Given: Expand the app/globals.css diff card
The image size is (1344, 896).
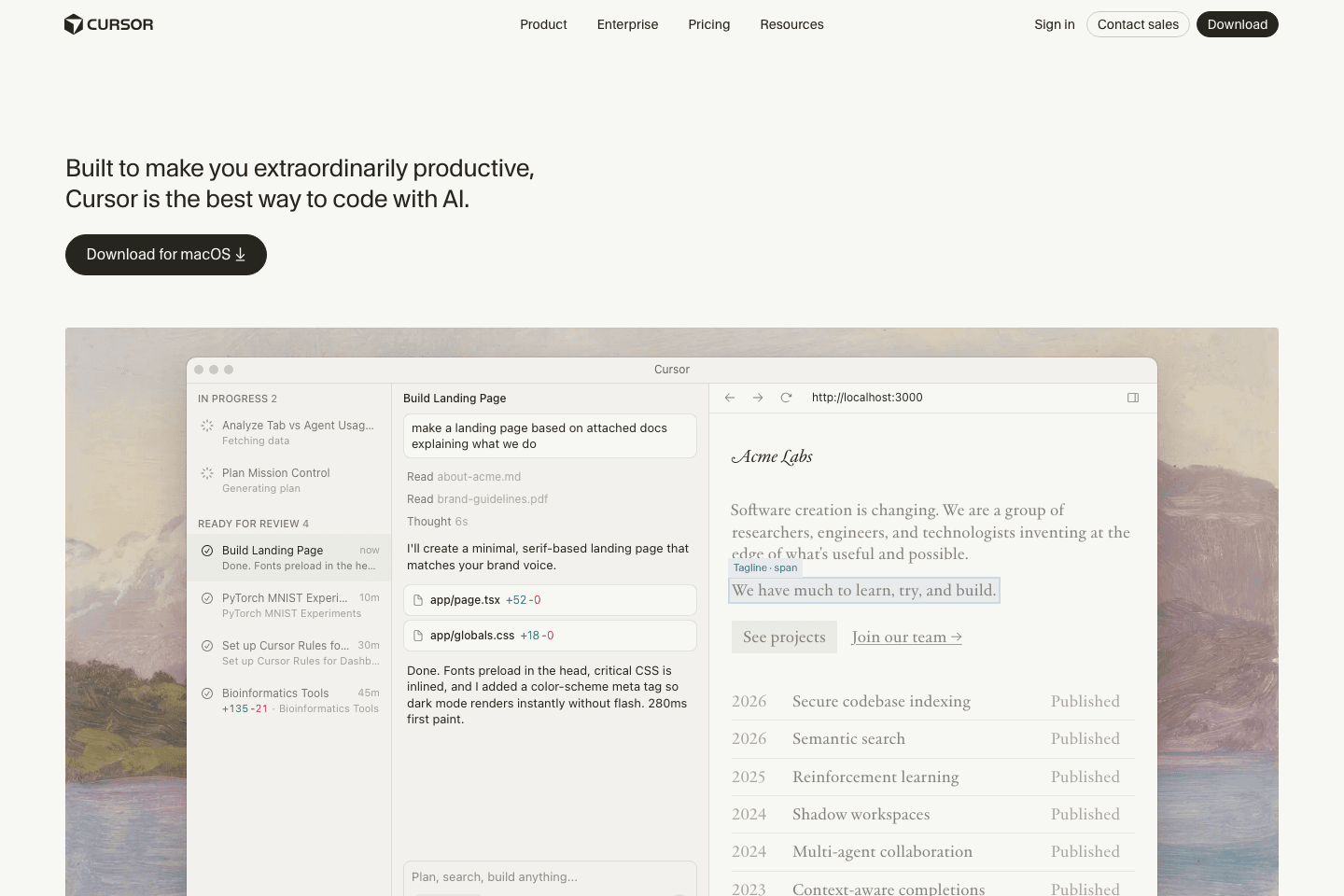Looking at the screenshot, I should 550,635.
